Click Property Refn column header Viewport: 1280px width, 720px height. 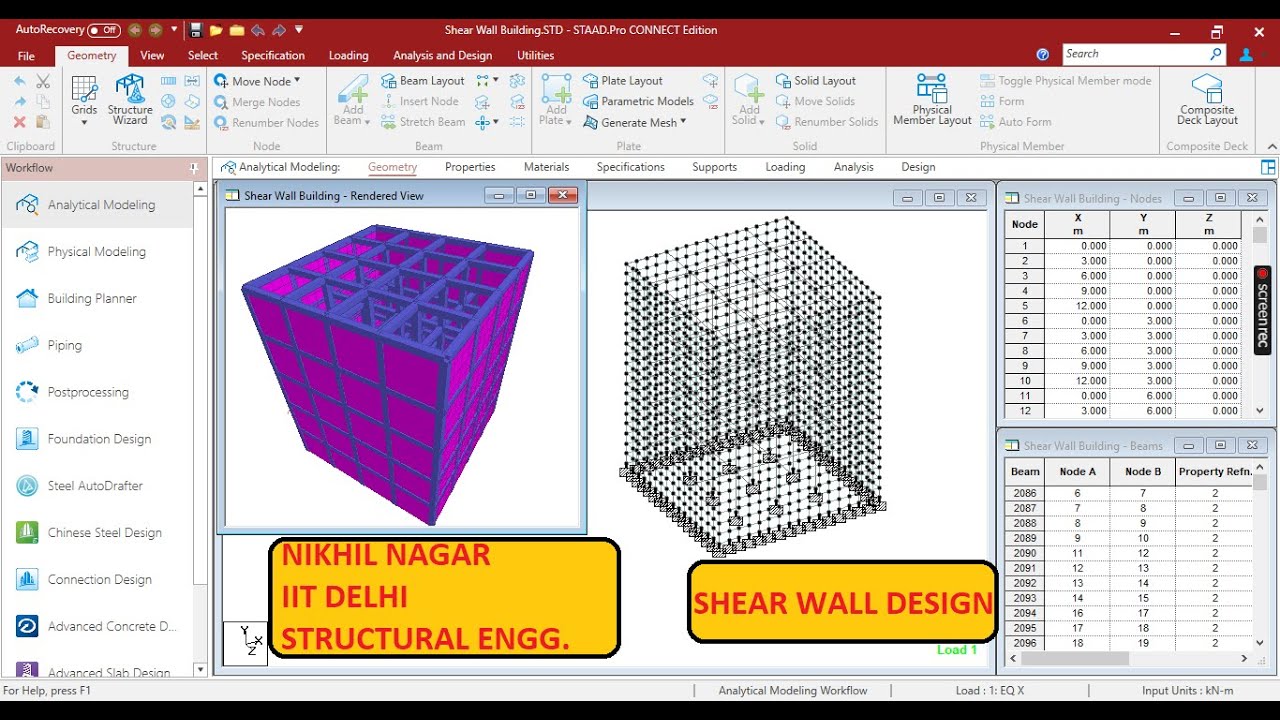(1214, 471)
